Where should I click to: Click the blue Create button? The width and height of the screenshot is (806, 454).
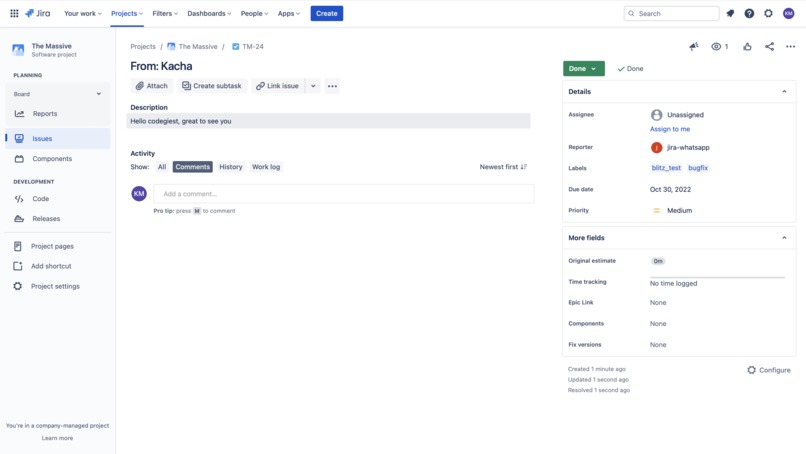[x=326, y=13]
